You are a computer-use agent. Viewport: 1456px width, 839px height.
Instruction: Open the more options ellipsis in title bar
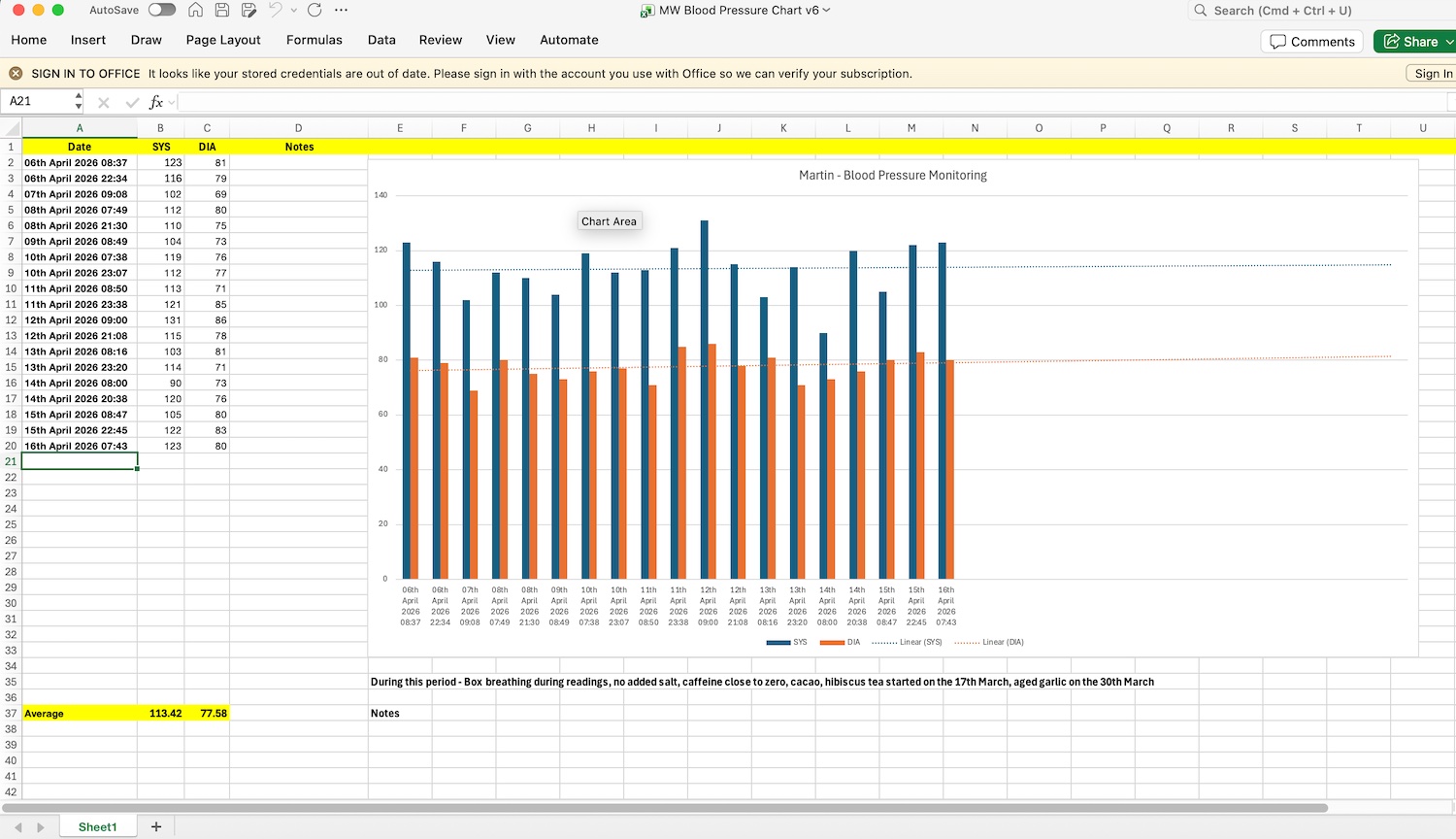coord(341,11)
